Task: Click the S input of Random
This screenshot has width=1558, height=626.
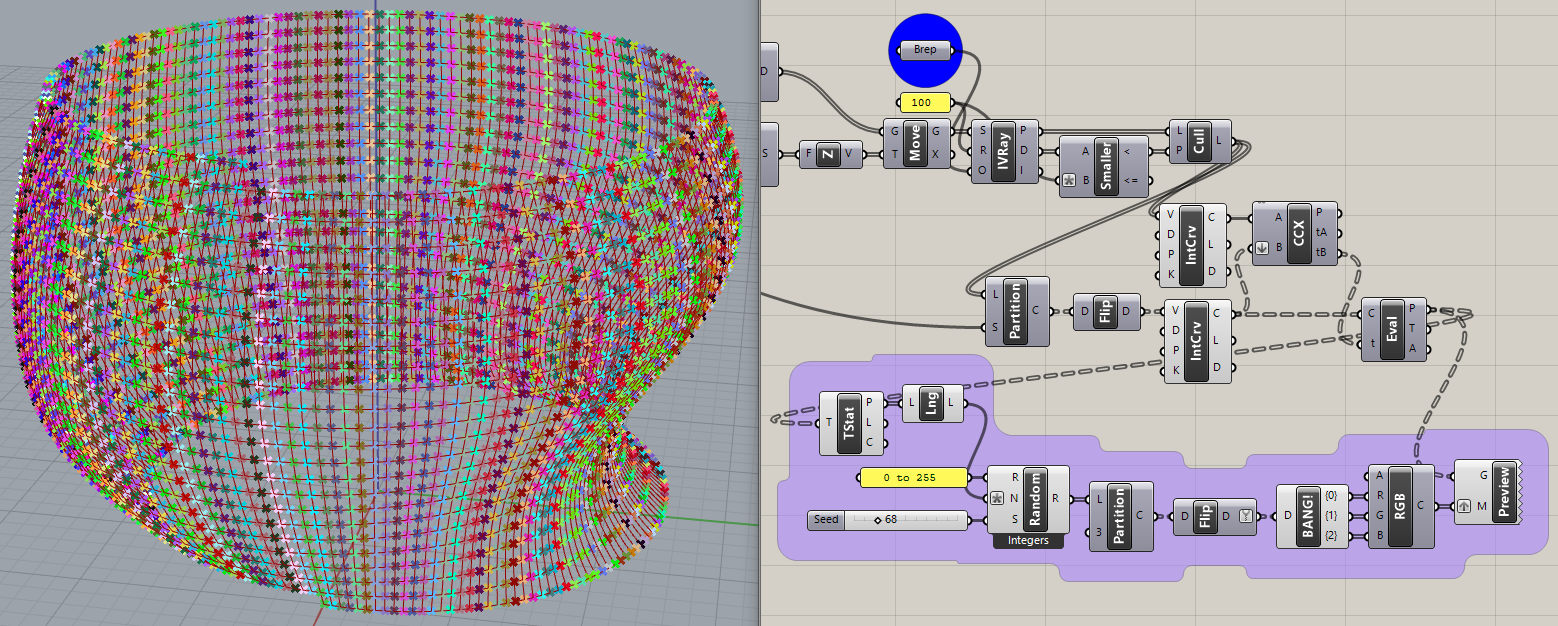Action: (x=1014, y=518)
